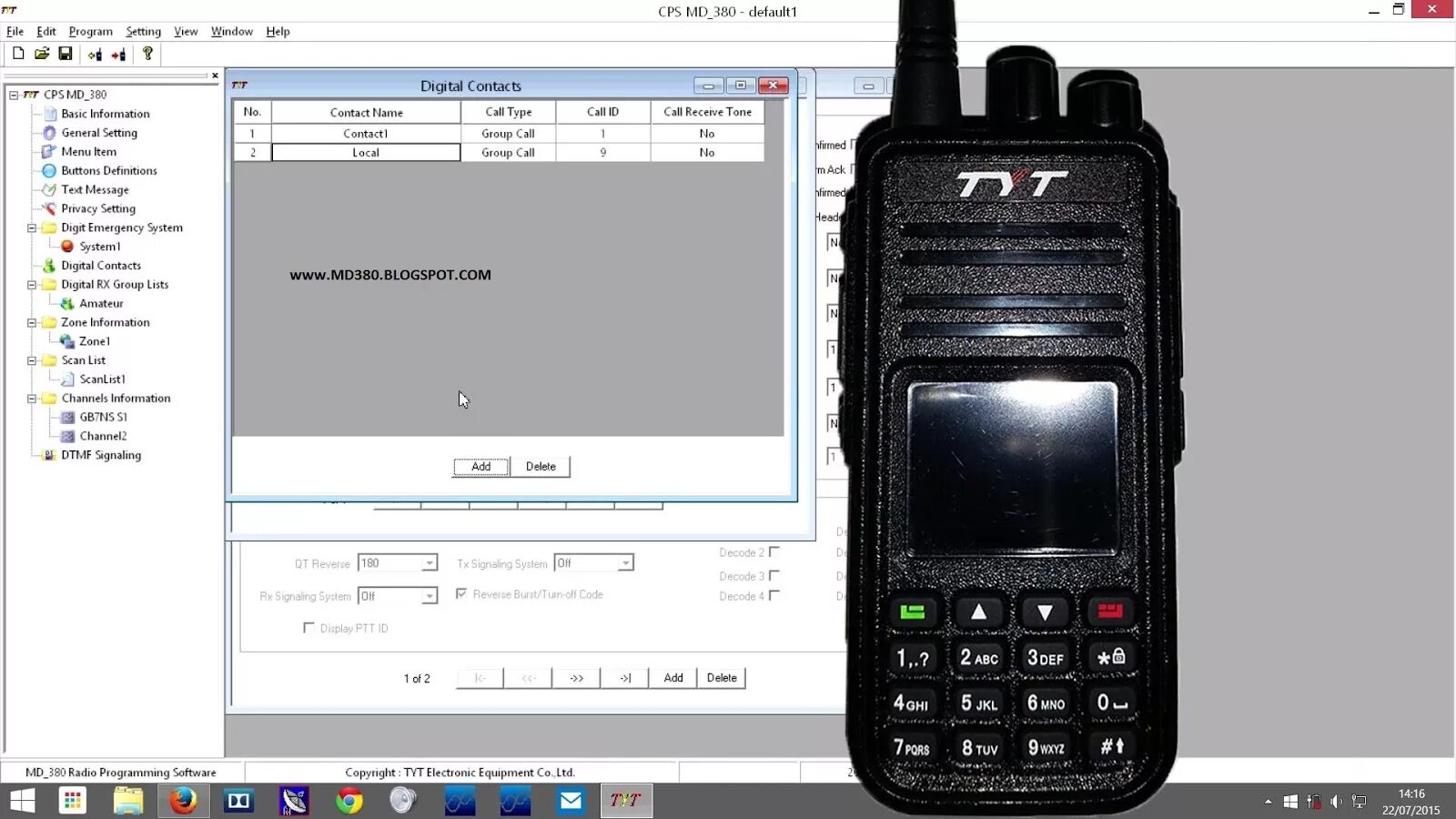Viewport: 1456px width, 819px height.
Task: Collapse the Channels Information node
Action: click(x=32, y=399)
